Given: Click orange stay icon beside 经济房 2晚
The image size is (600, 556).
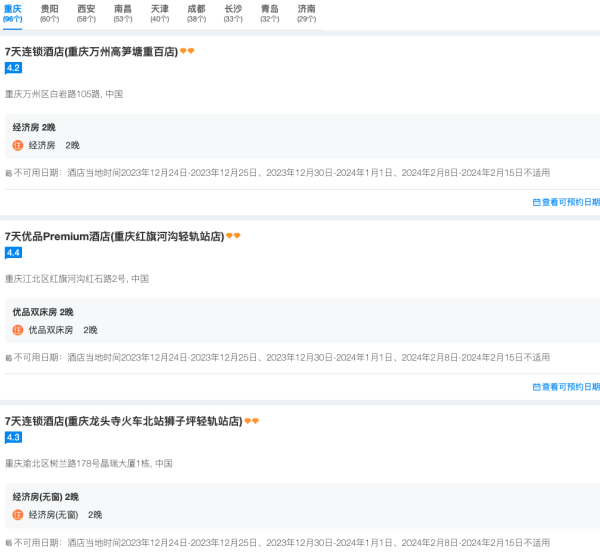Looking at the screenshot, I should click(x=18, y=145).
